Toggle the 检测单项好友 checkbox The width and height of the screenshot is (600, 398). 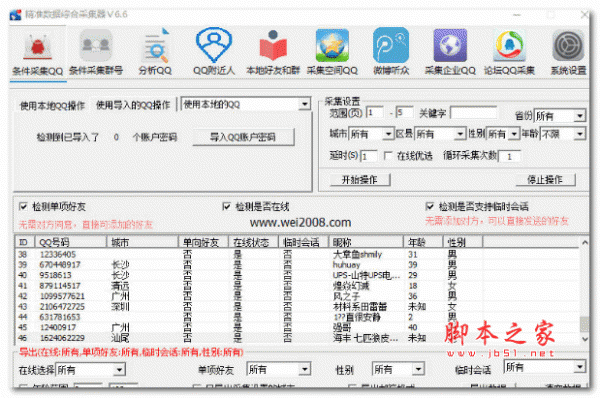23,207
